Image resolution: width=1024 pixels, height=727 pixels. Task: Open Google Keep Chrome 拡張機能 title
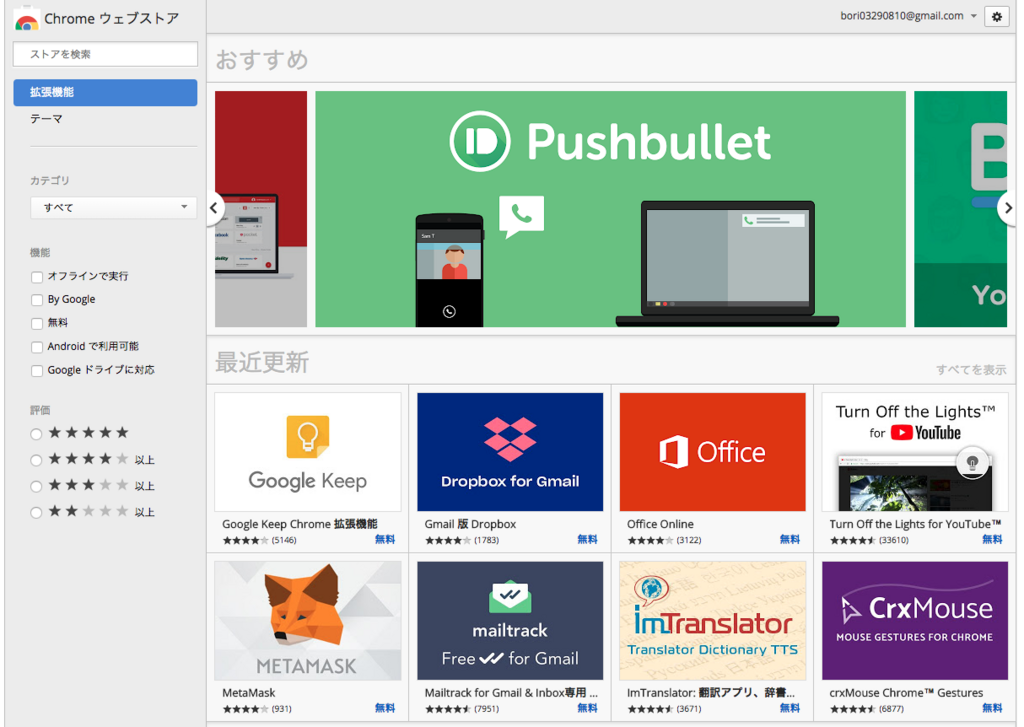[x=300, y=524]
